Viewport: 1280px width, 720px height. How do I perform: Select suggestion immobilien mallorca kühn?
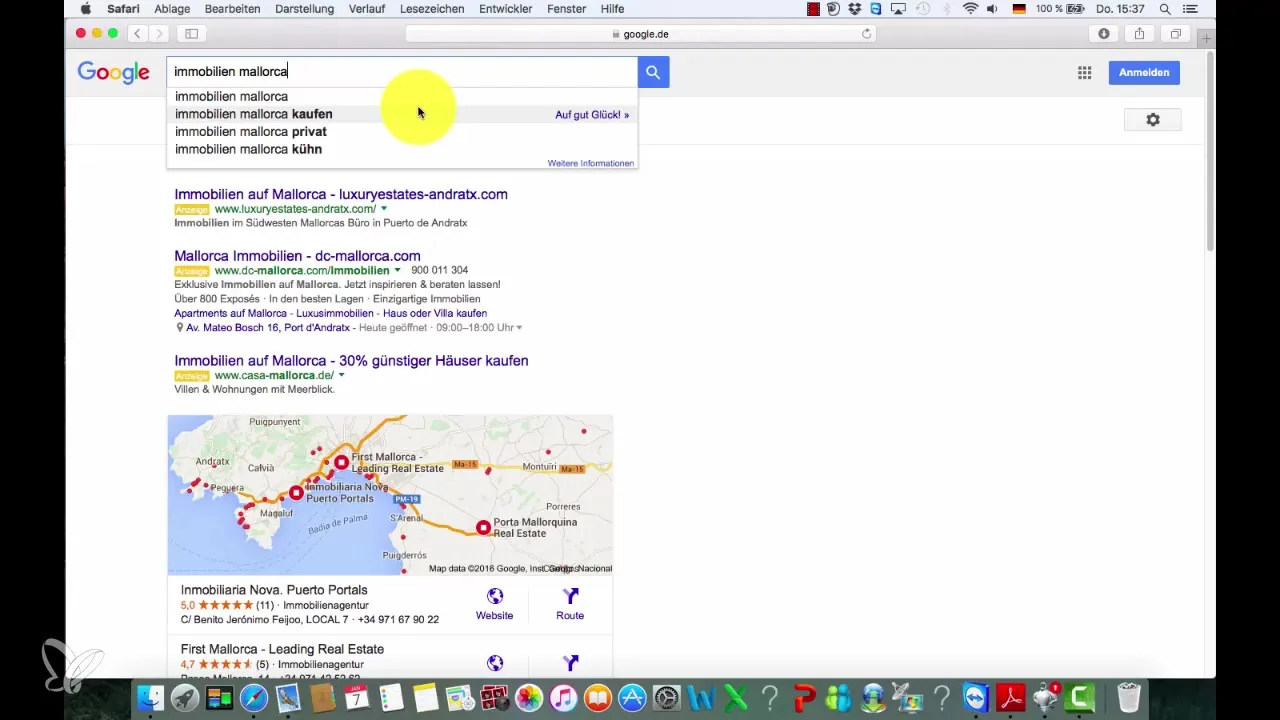402,149
